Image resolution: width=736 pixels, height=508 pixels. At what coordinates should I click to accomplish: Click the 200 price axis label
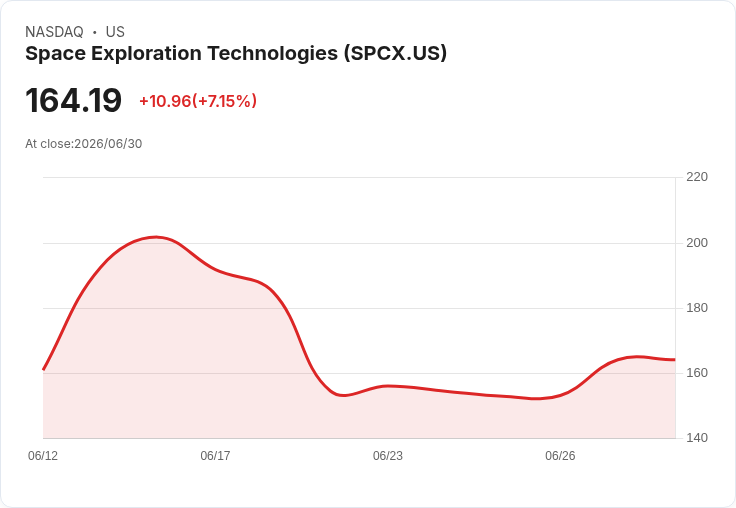click(x=697, y=243)
